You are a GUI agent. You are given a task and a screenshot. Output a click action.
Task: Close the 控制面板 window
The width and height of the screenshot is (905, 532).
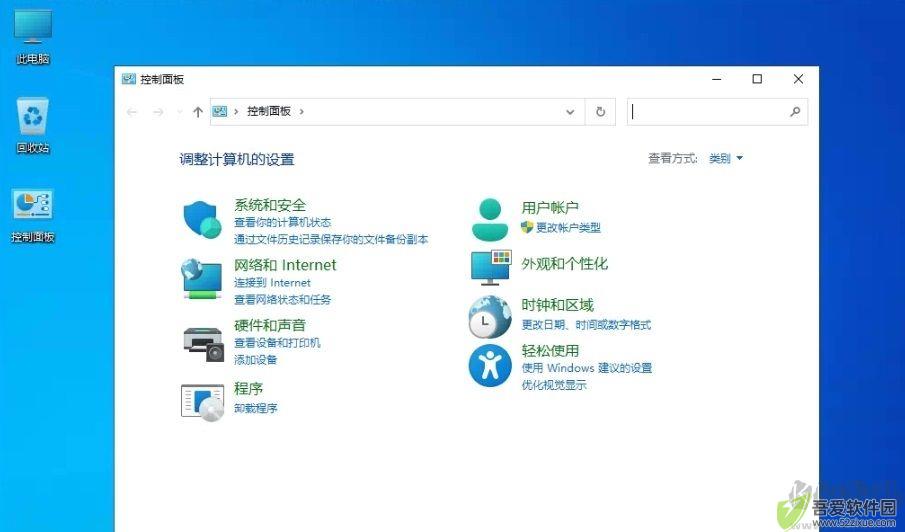click(x=798, y=79)
